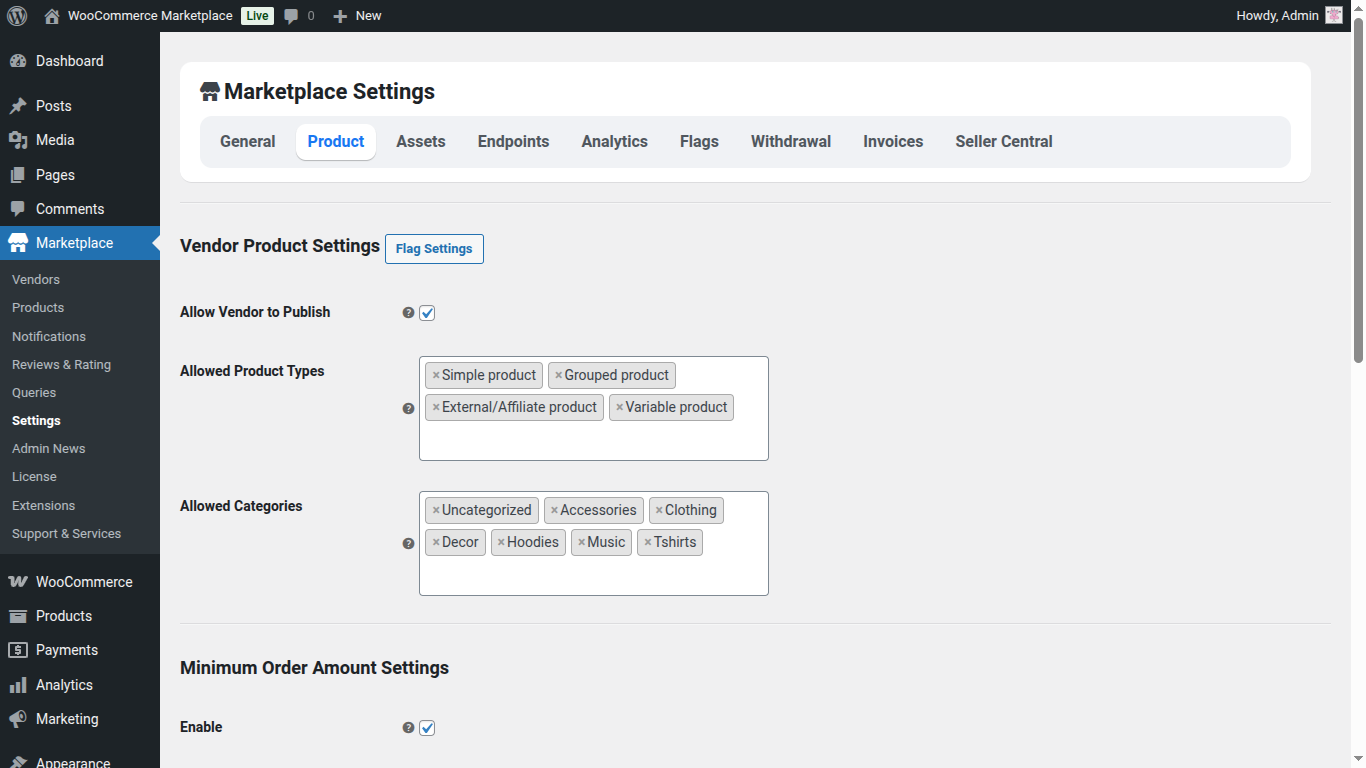This screenshot has height=768, width=1366.
Task: Click the help icon beside Allowed Product Types
Action: coord(407,408)
